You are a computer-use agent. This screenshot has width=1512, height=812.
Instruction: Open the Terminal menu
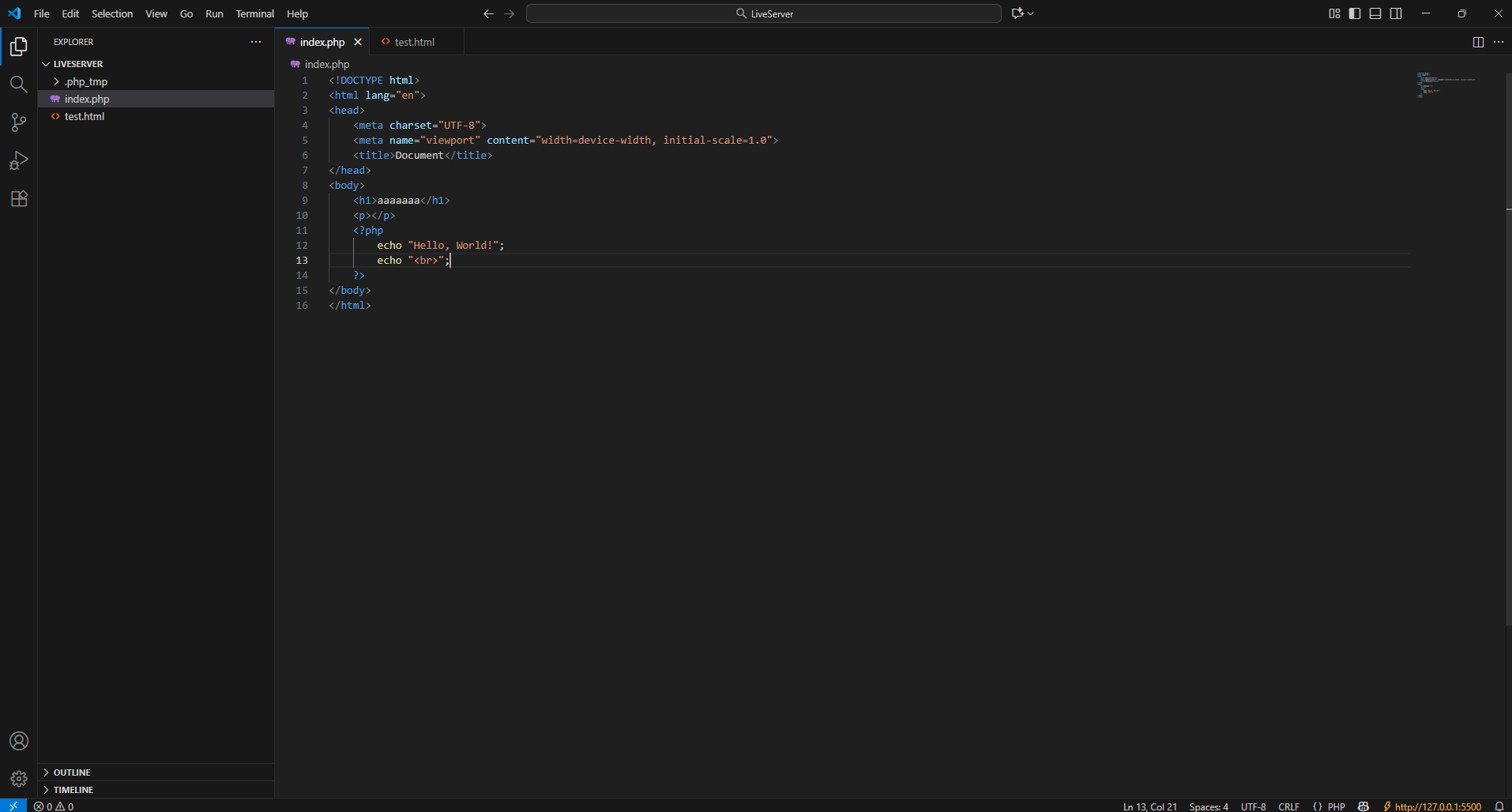[x=254, y=13]
